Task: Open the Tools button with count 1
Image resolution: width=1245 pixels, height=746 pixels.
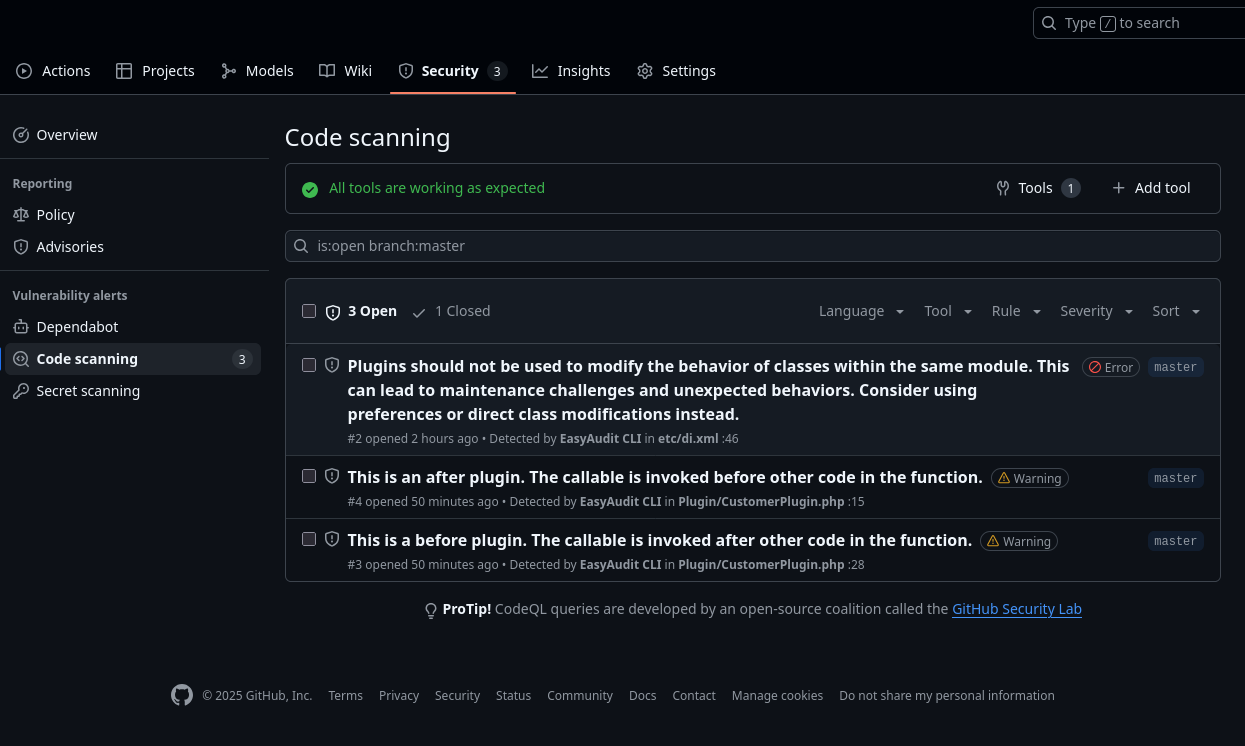Action: [1038, 188]
